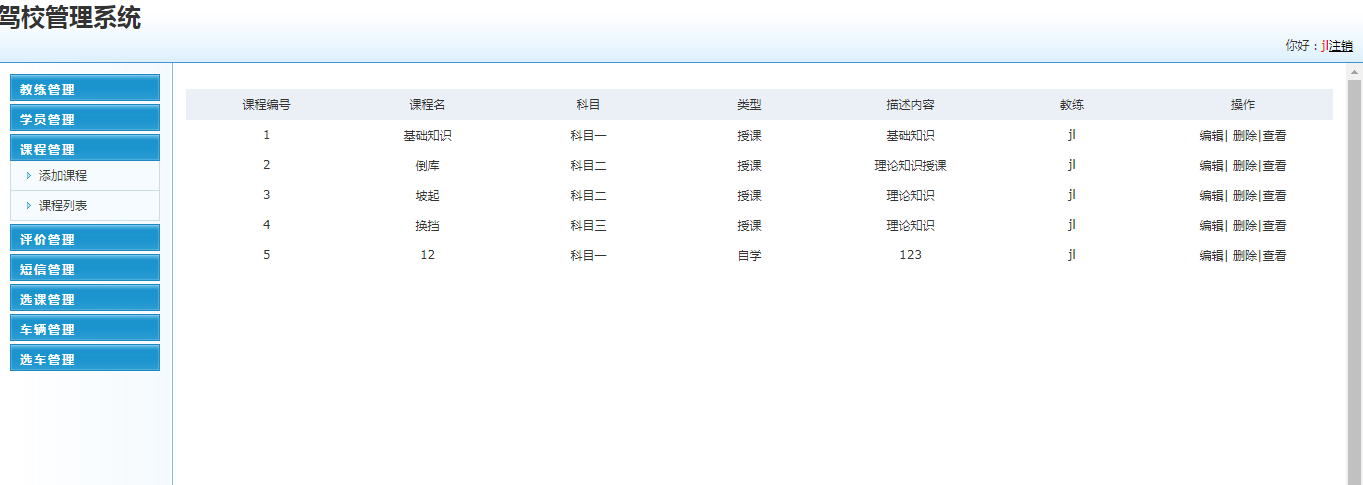Click the scrollbar up arrow

[1355, 72]
